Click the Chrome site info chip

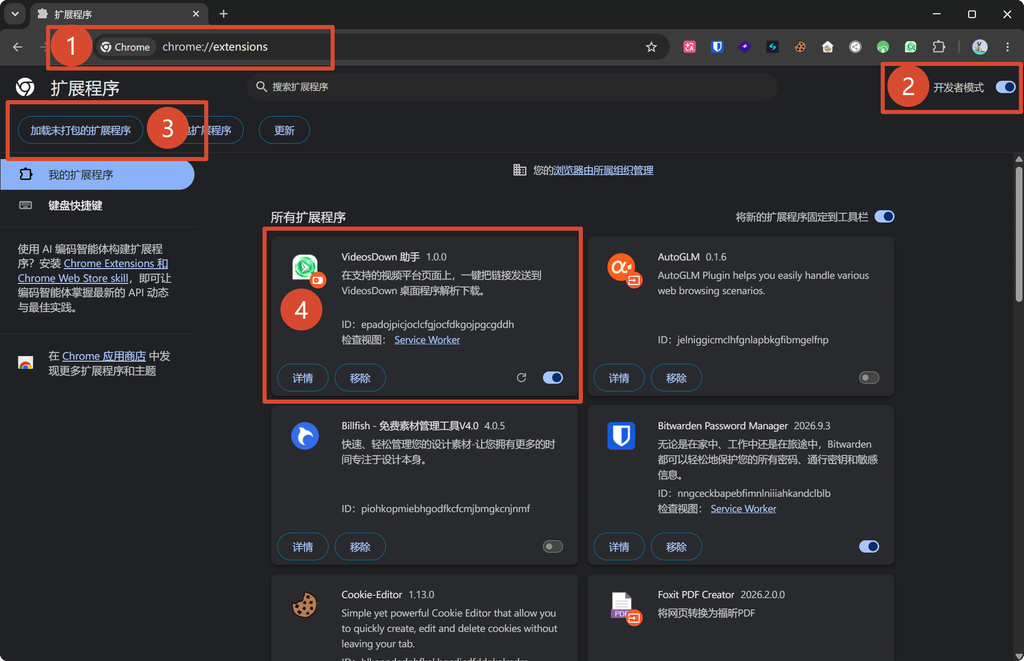pos(125,47)
